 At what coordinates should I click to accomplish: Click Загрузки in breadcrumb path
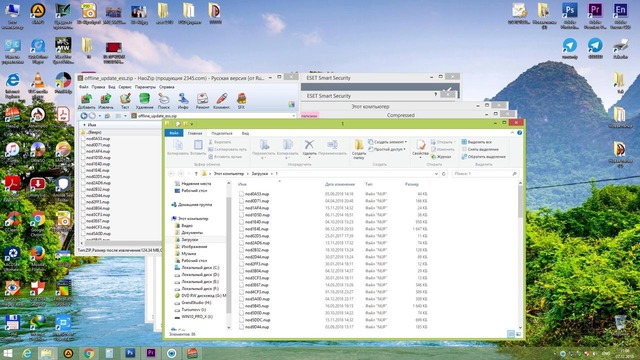point(260,174)
